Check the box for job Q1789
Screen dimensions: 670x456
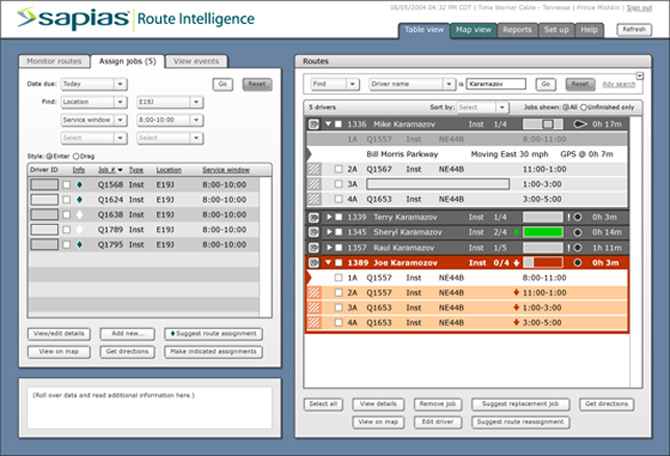pyautogui.click(x=66, y=229)
